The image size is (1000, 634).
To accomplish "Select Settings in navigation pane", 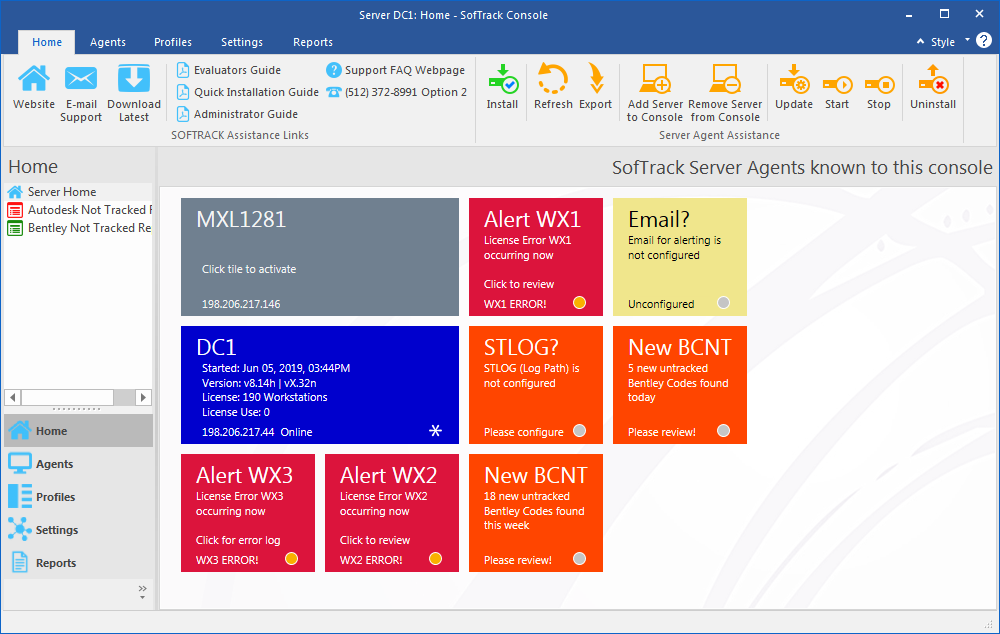I will pyautogui.click(x=78, y=530).
